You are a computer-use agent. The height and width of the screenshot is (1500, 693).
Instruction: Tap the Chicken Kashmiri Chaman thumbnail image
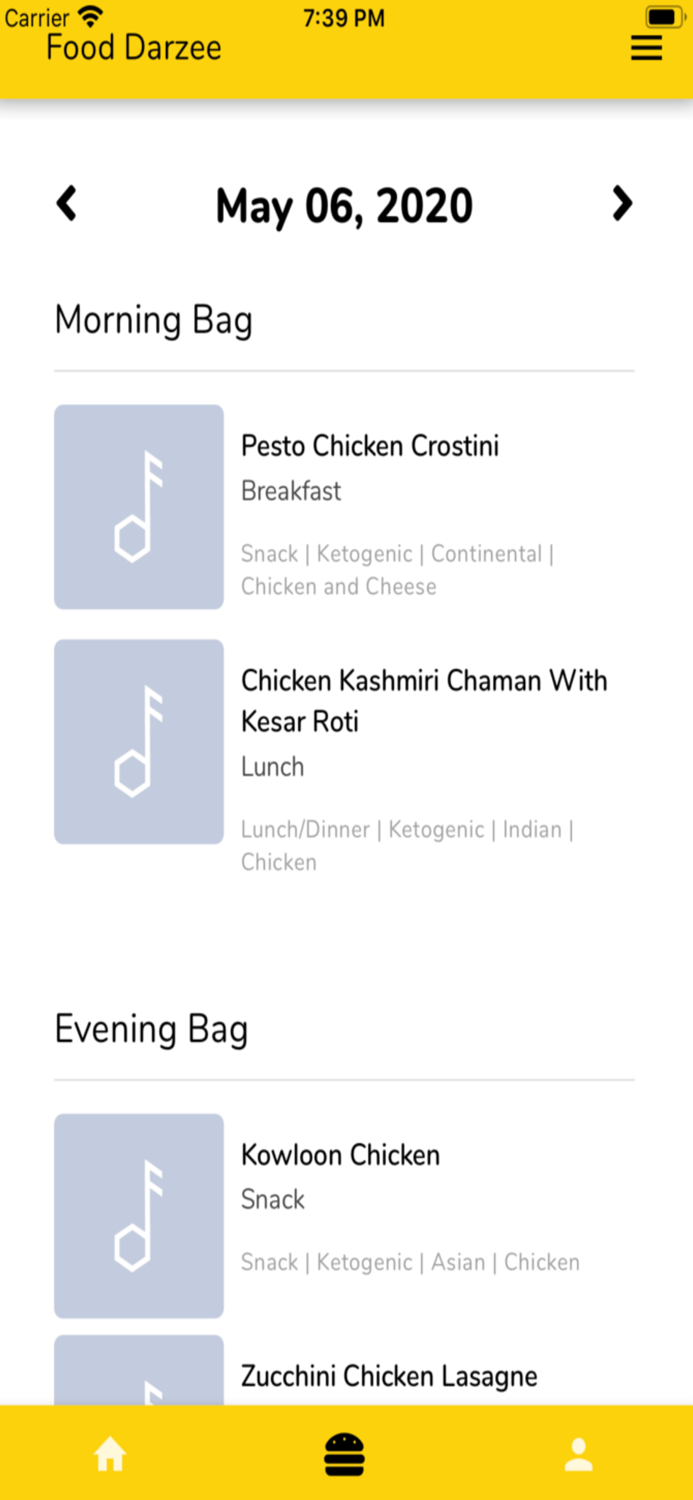click(x=138, y=741)
